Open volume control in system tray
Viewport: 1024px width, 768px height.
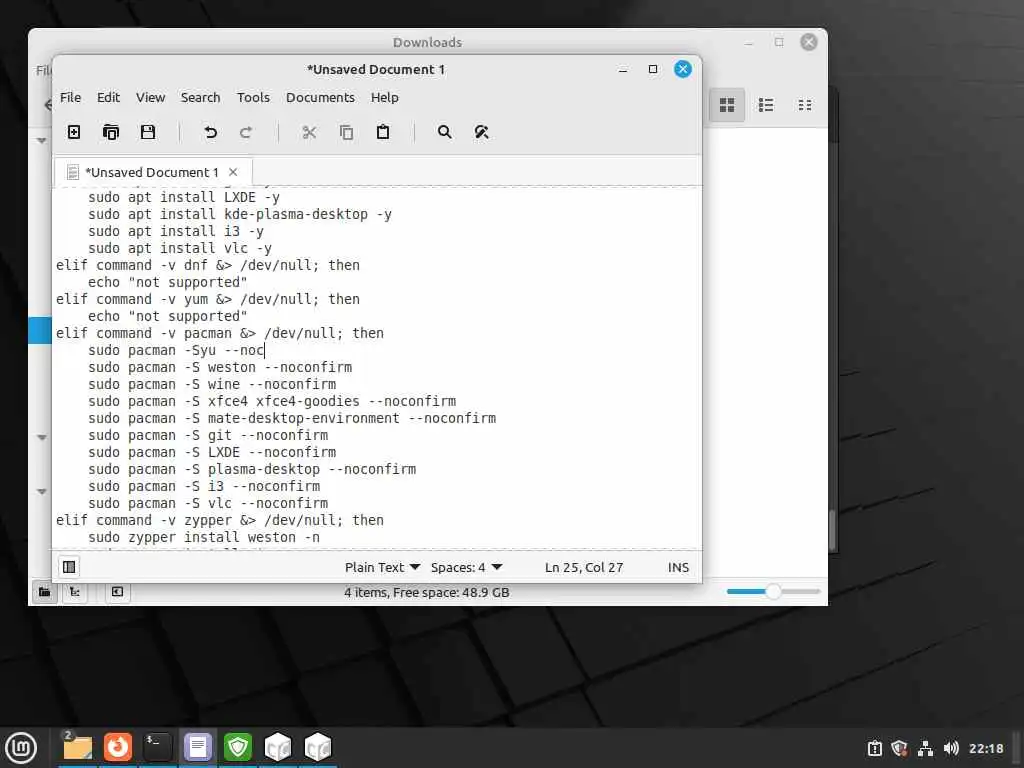pyautogui.click(x=951, y=748)
